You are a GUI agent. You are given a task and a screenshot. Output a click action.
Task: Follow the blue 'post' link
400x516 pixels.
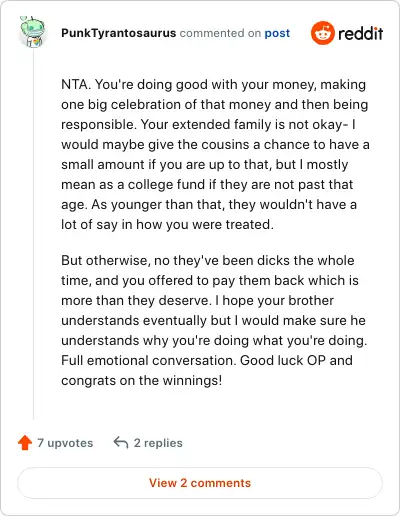point(277,33)
